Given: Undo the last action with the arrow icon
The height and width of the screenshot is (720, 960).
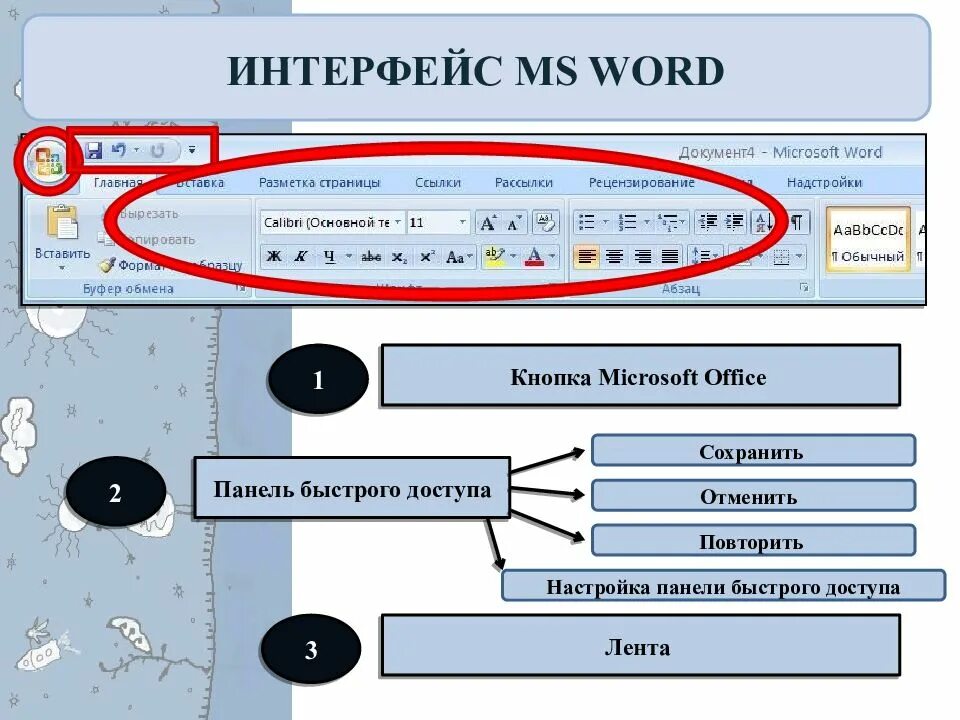Looking at the screenshot, I should [x=118, y=150].
